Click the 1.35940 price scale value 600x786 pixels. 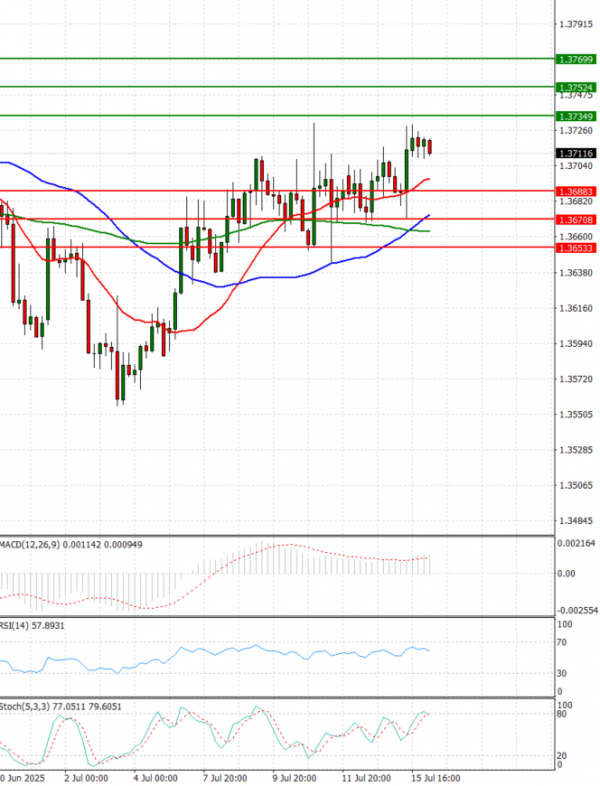(576, 344)
